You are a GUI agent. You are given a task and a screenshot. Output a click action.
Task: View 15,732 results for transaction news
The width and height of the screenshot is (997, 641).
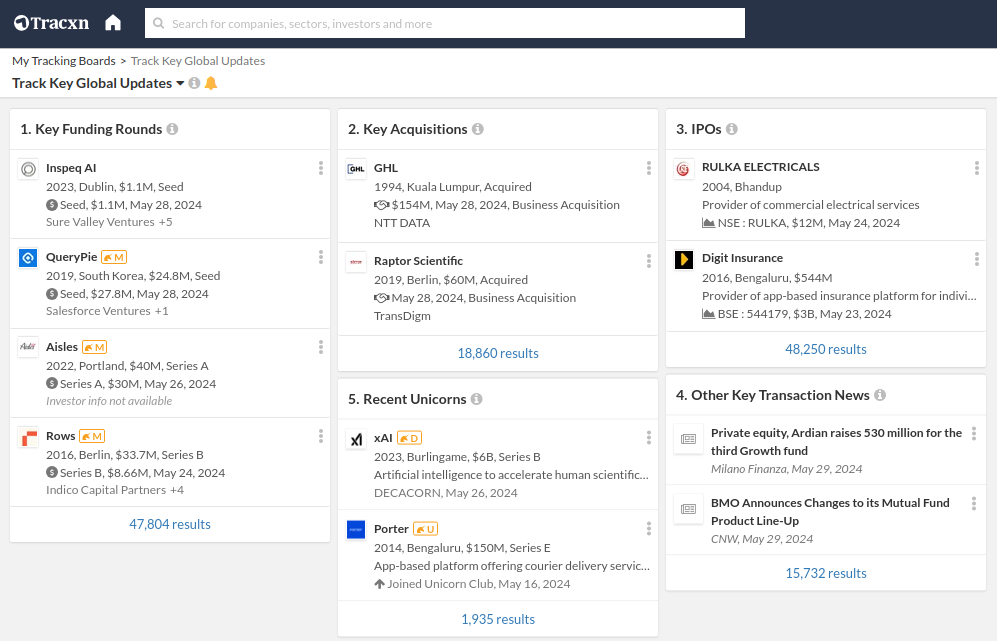coord(825,573)
